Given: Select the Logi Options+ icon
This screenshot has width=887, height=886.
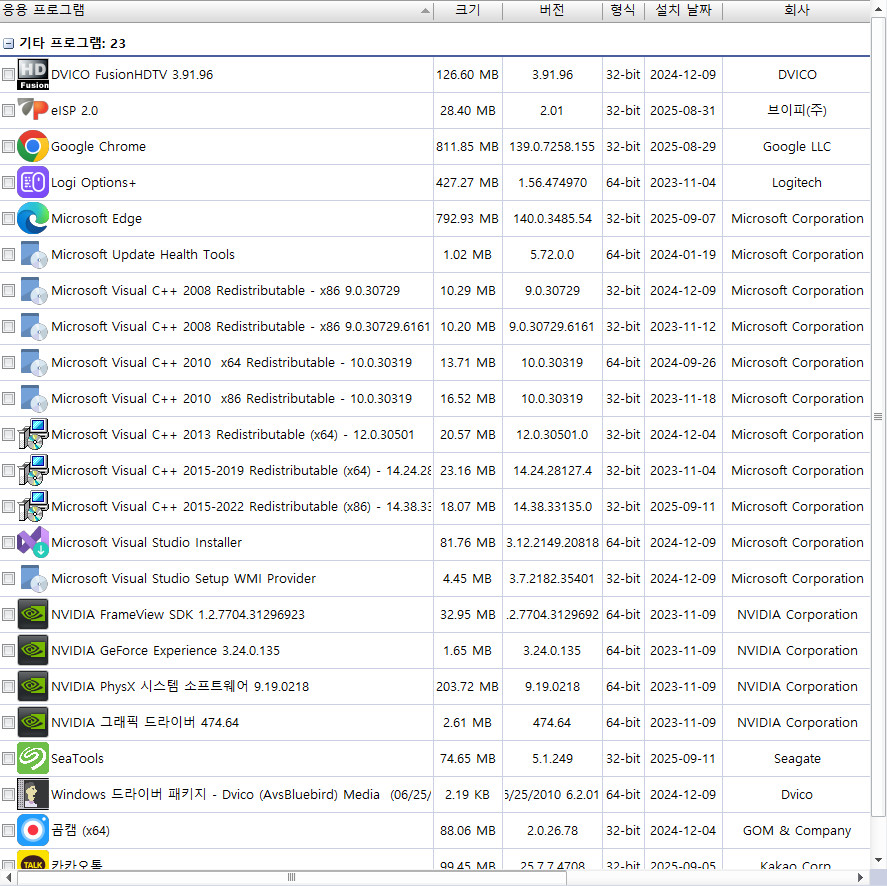Looking at the screenshot, I should click(x=33, y=182).
